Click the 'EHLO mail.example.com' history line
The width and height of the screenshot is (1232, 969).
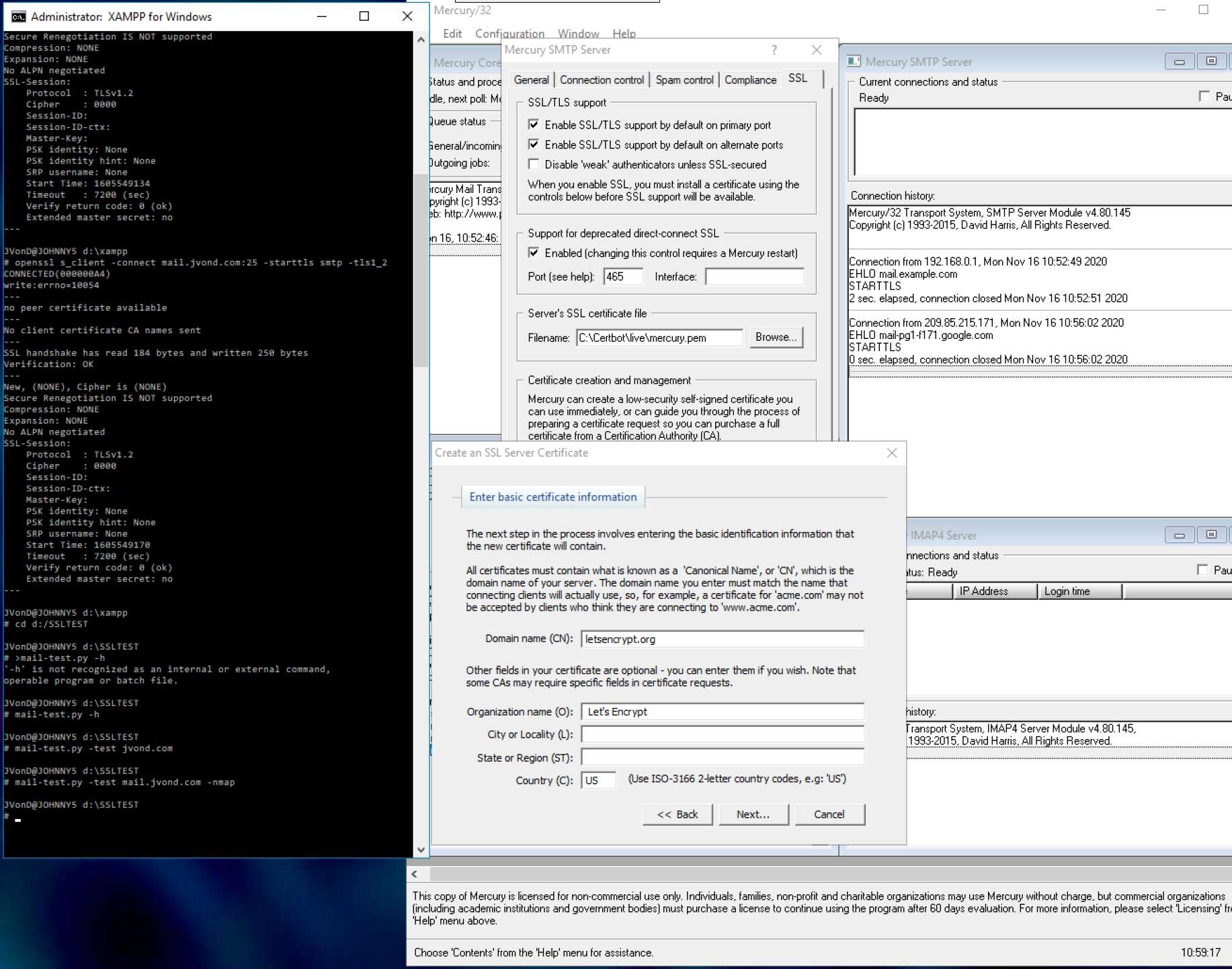[903, 274]
